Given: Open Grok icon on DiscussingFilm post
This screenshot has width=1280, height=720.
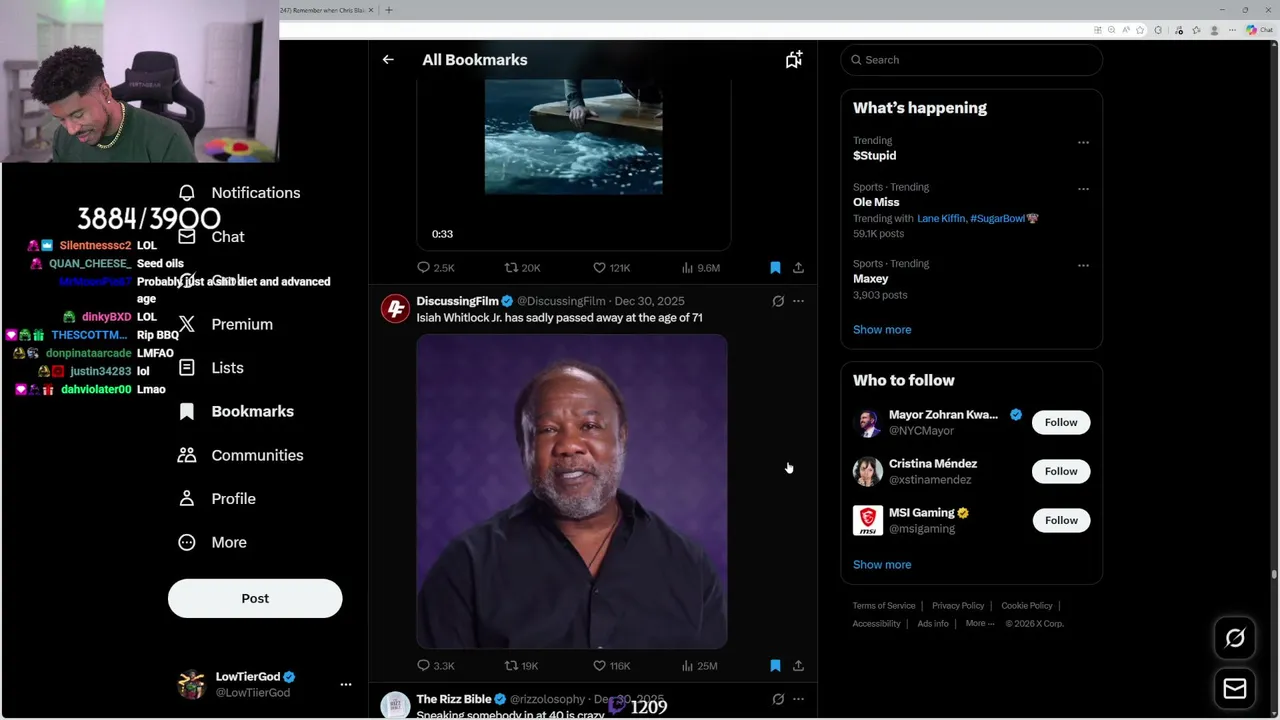Looking at the screenshot, I should point(778,301).
